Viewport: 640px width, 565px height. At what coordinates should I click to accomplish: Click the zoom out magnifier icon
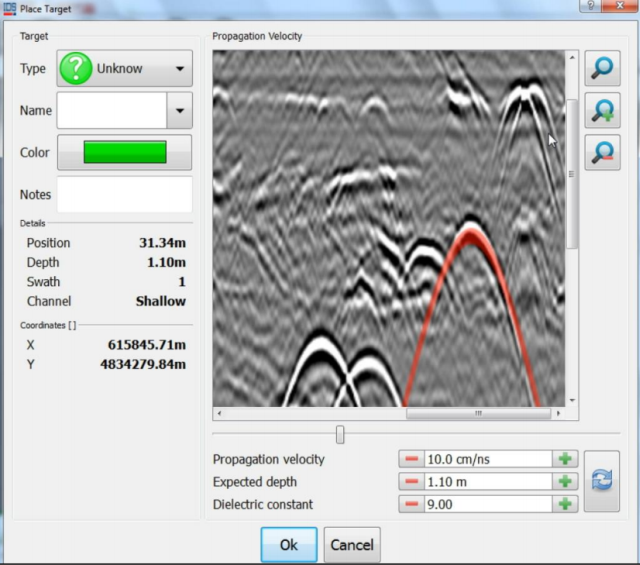[603, 152]
